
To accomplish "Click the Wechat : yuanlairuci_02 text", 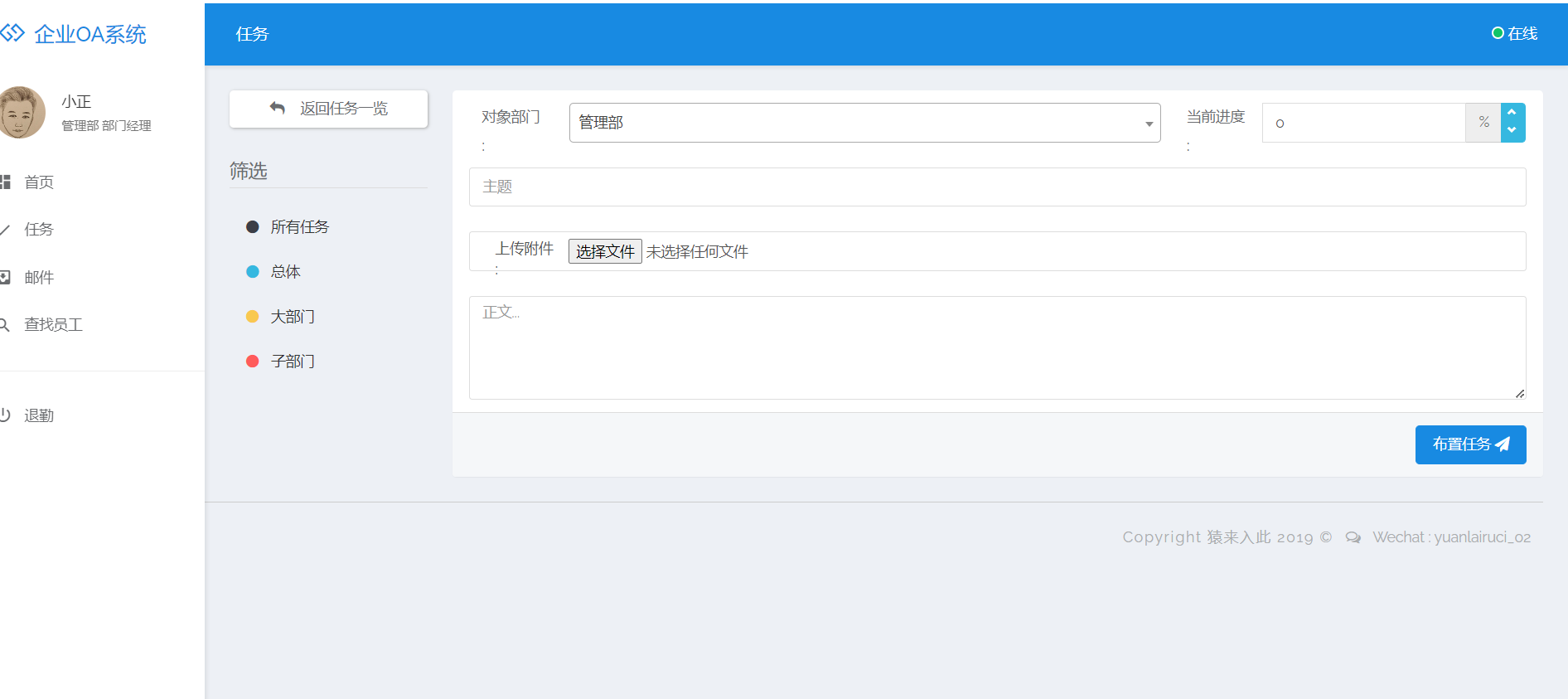I will coord(1451,537).
